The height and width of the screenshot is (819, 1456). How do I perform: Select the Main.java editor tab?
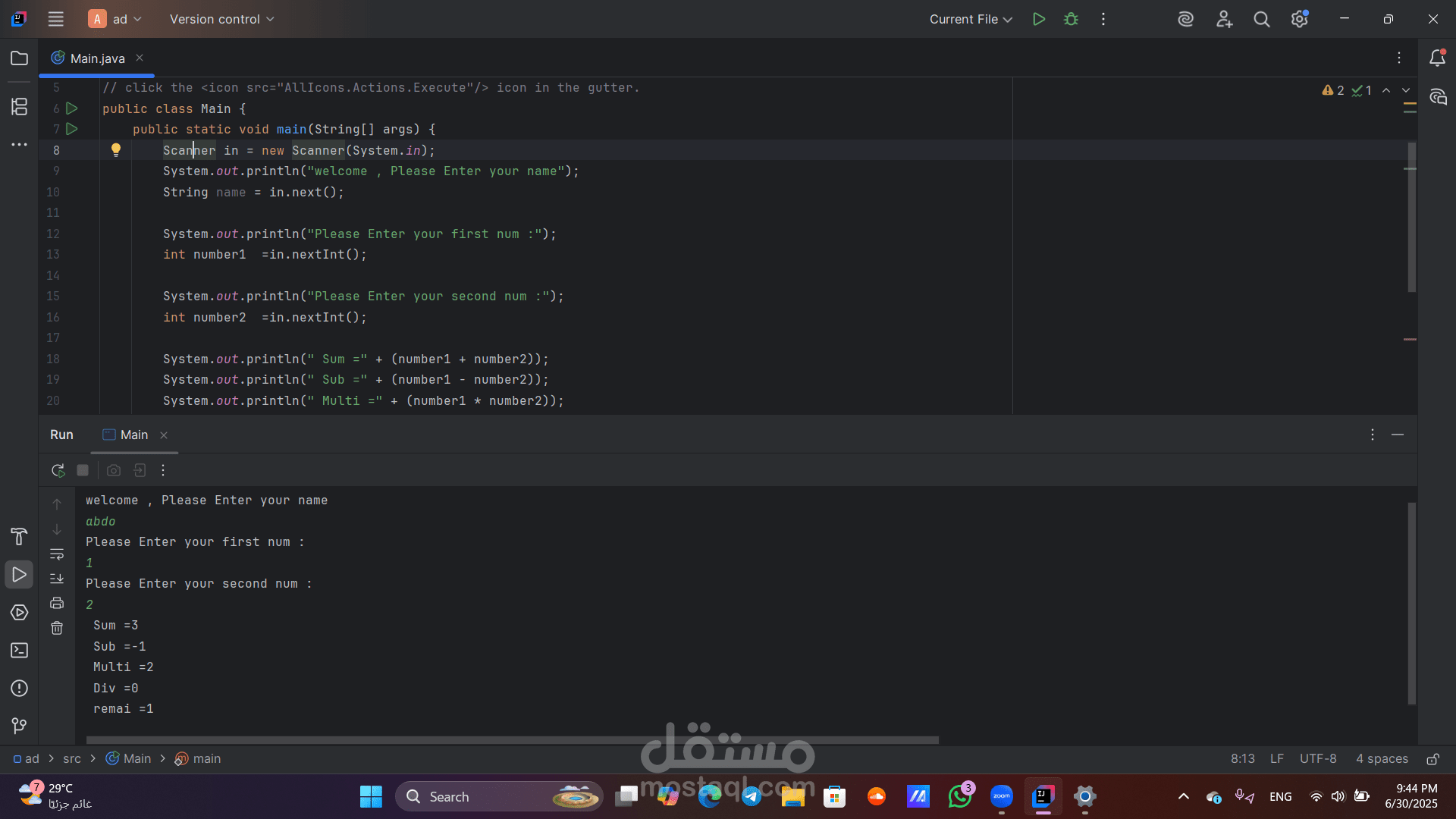coord(97,58)
